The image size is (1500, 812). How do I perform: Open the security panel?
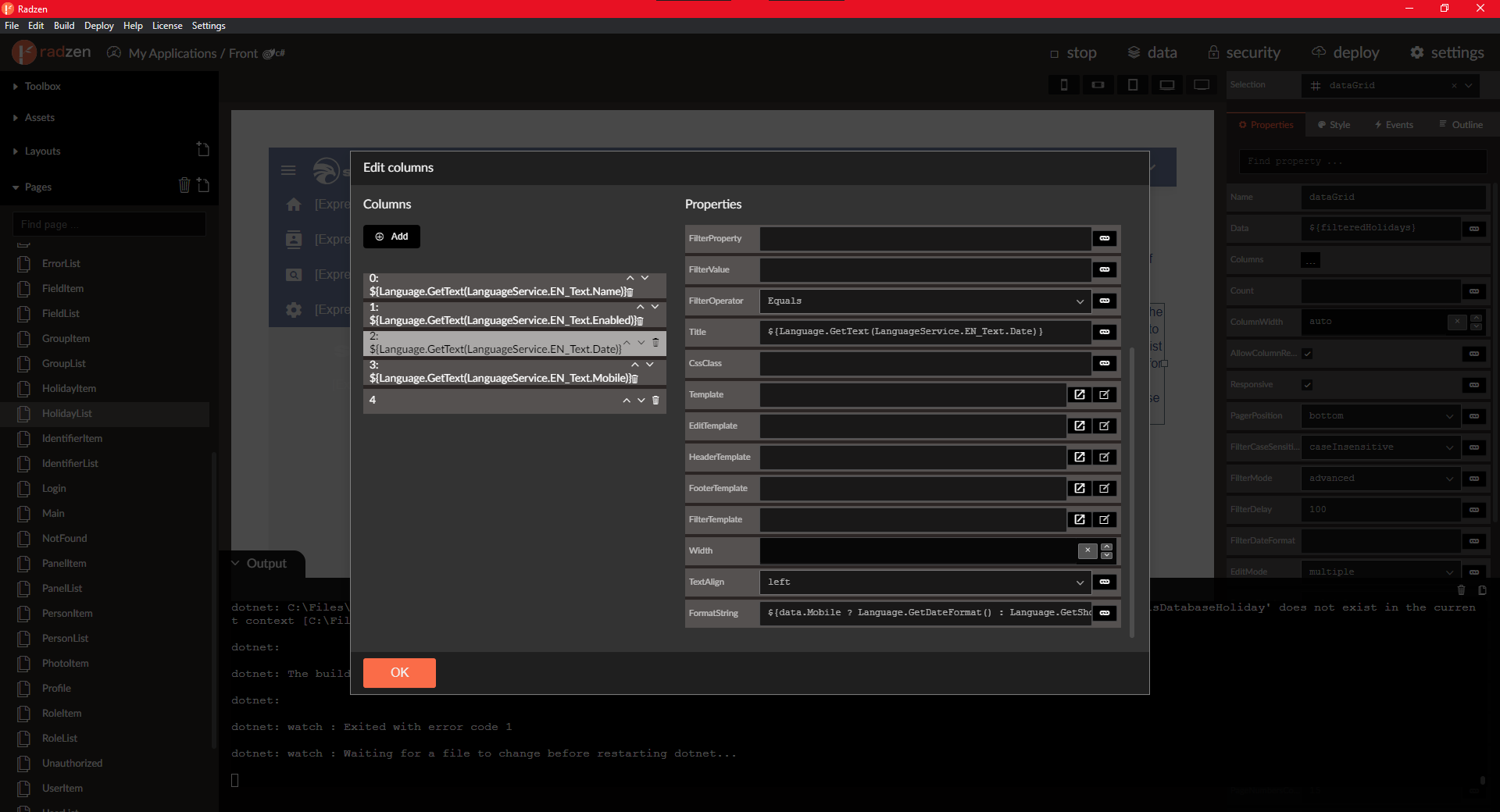tap(1244, 52)
